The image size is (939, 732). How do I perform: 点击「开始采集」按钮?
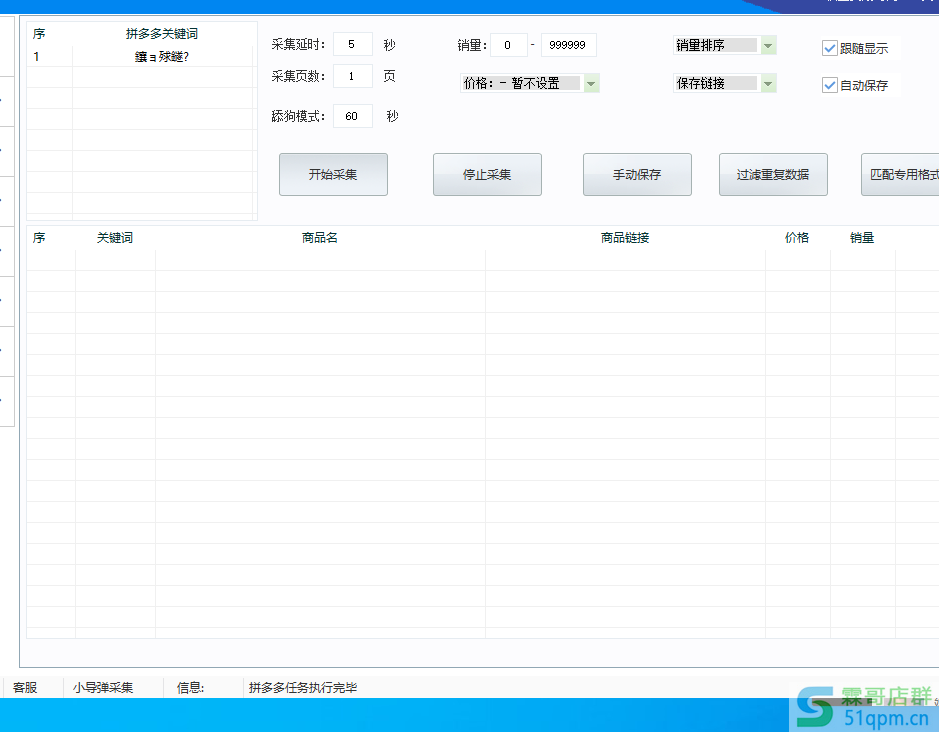(333, 173)
